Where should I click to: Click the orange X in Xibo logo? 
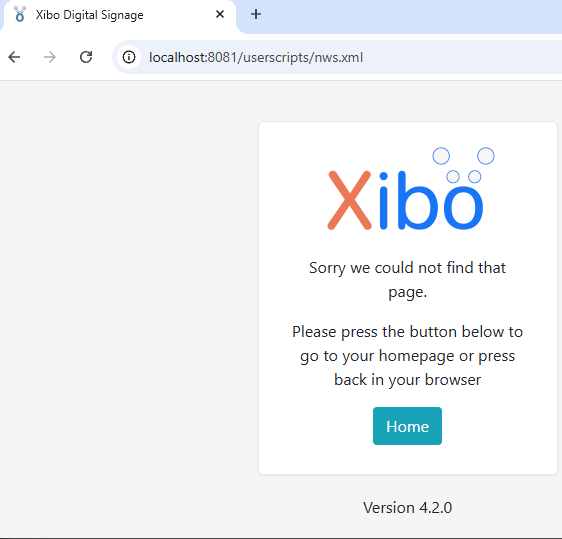coord(349,200)
